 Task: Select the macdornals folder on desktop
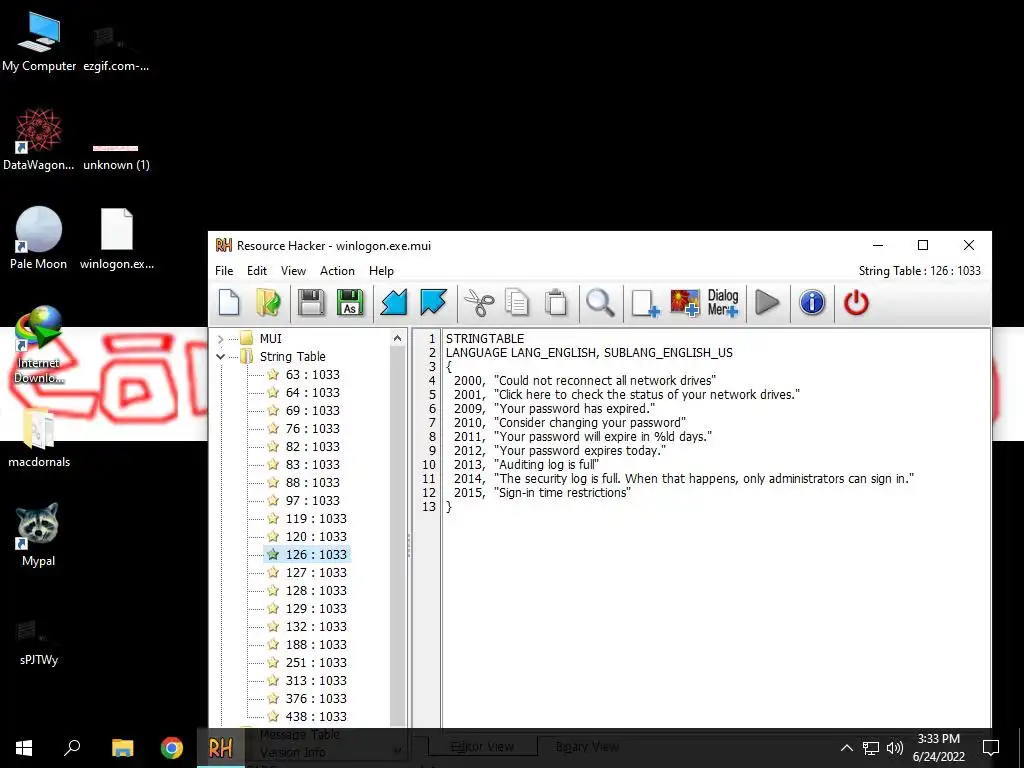coord(39,437)
